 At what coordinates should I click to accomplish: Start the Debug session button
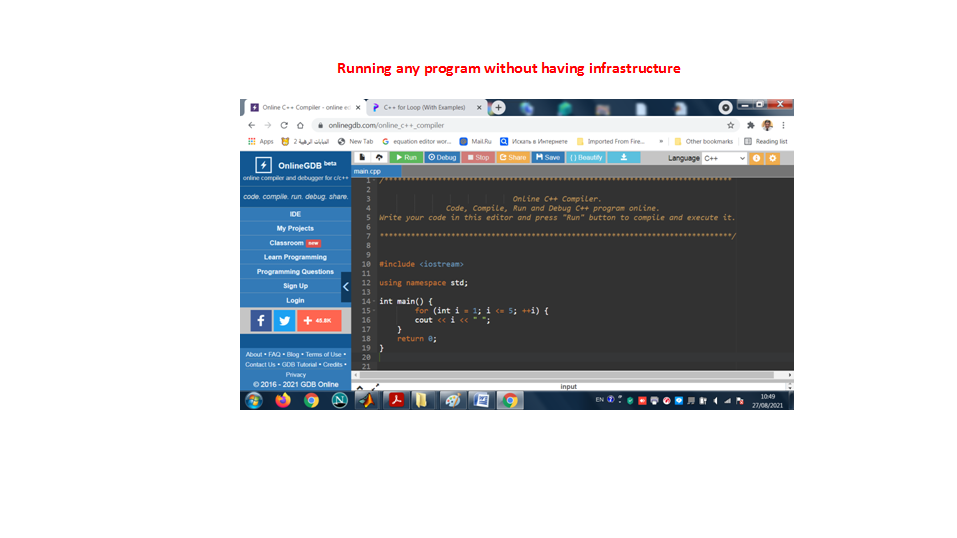pos(442,158)
